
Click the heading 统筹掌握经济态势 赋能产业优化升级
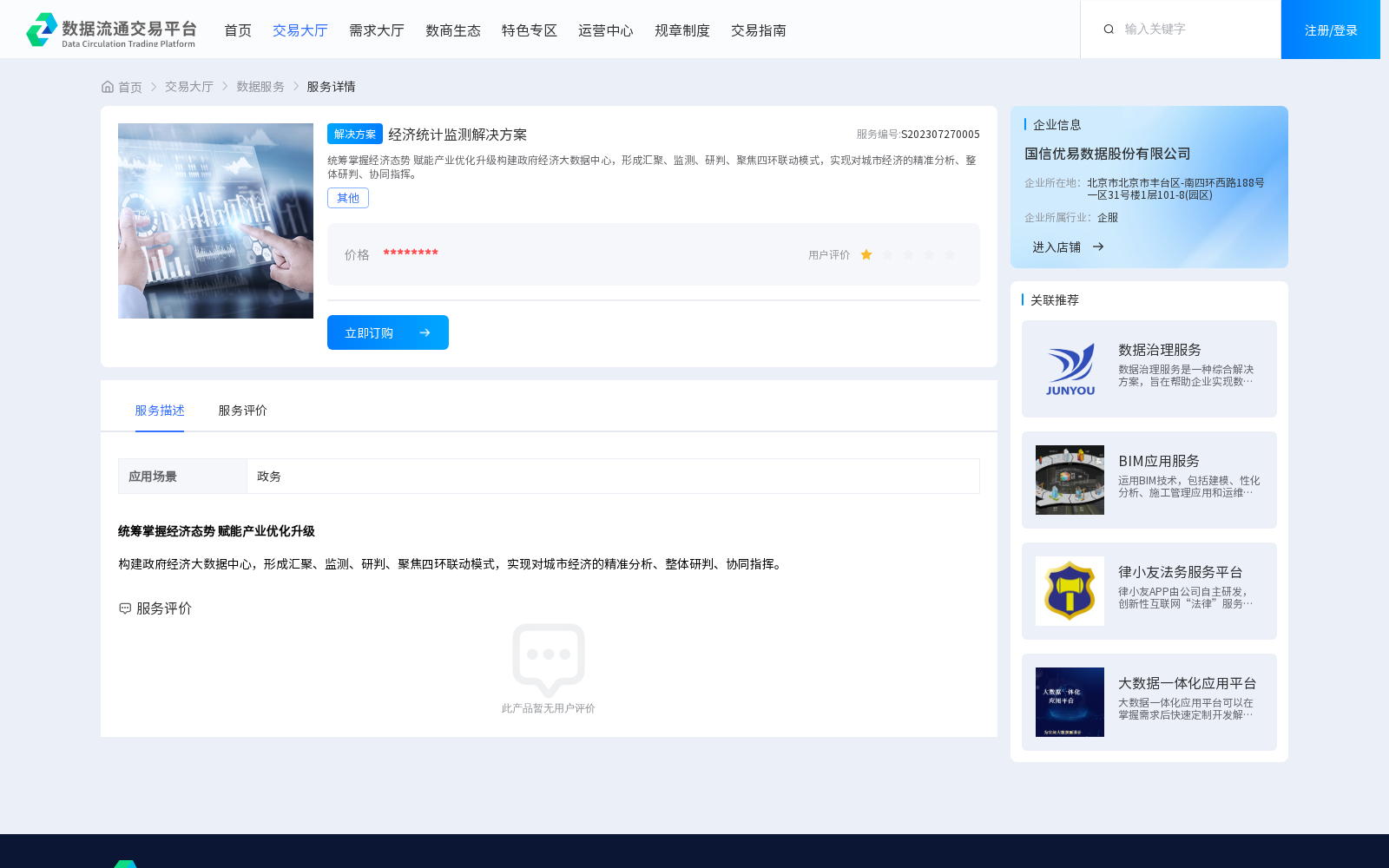click(216, 531)
